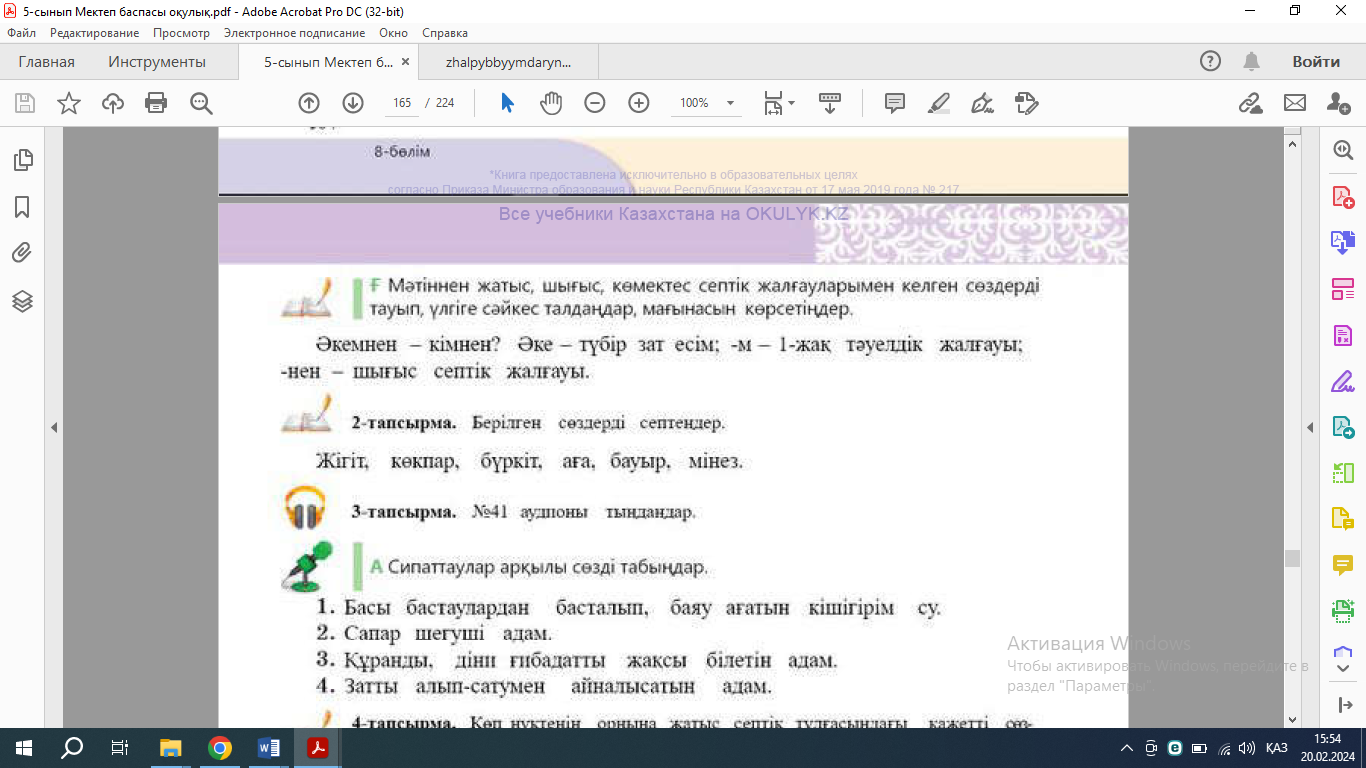This screenshot has width=1366, height=768.
Task: Close the 5-сынып Мектеп document tab
Action: [405, 62]
